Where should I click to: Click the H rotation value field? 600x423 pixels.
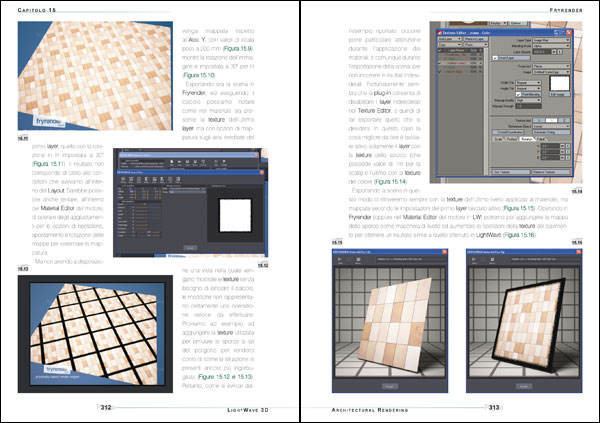pos(550,146)
